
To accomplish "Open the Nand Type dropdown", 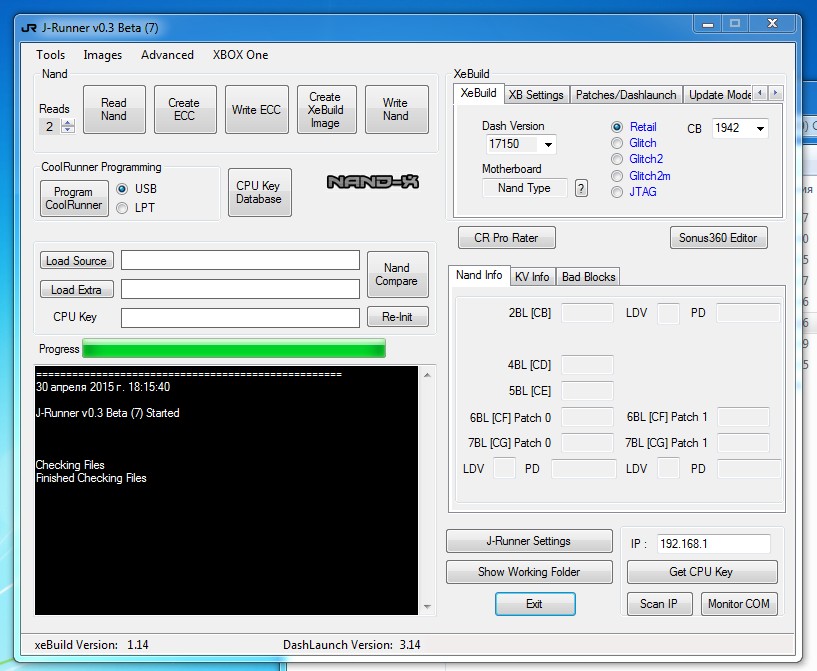I will [x=525, y=188].
